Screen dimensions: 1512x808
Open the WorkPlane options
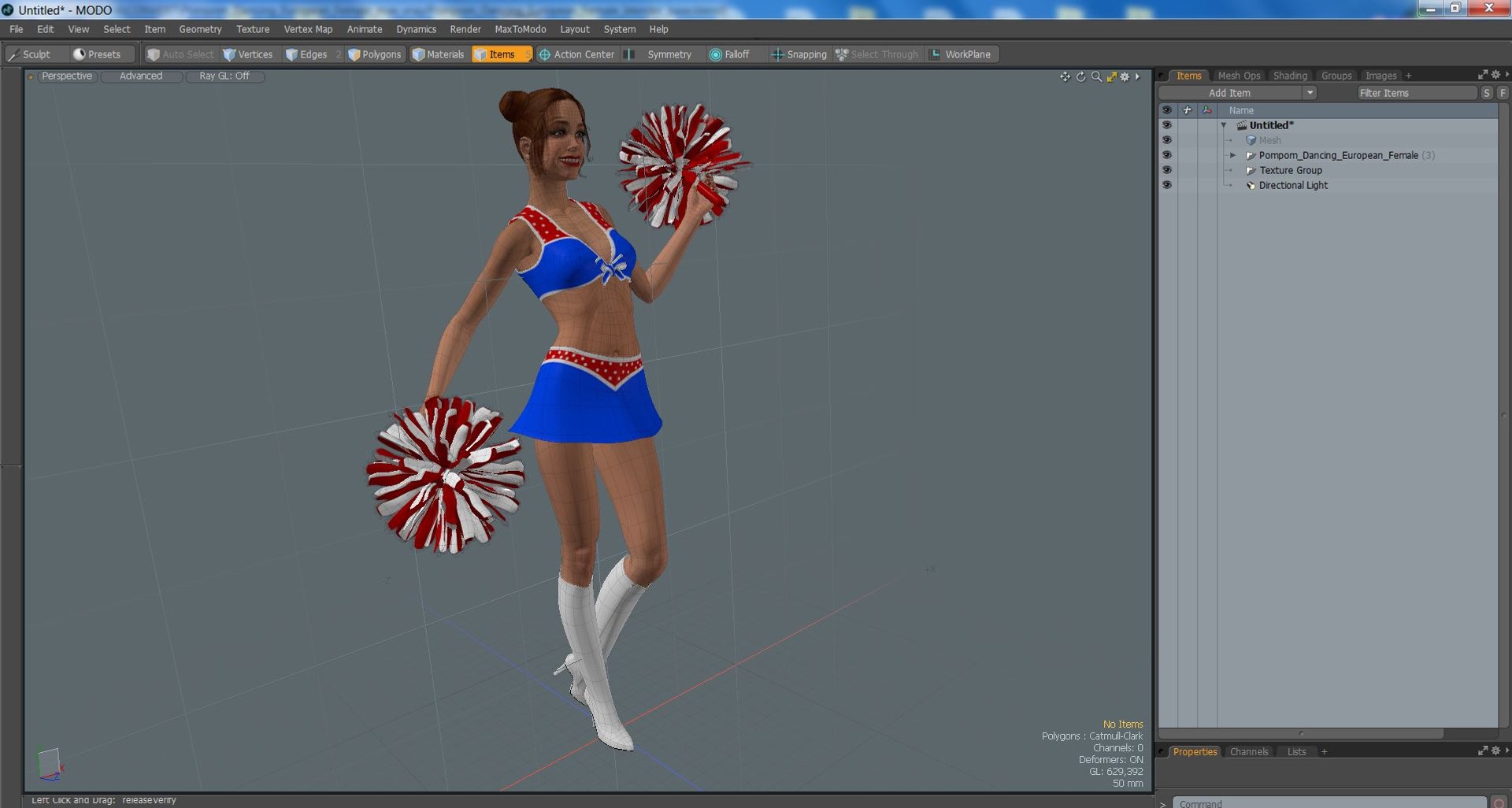pos(962,54)
